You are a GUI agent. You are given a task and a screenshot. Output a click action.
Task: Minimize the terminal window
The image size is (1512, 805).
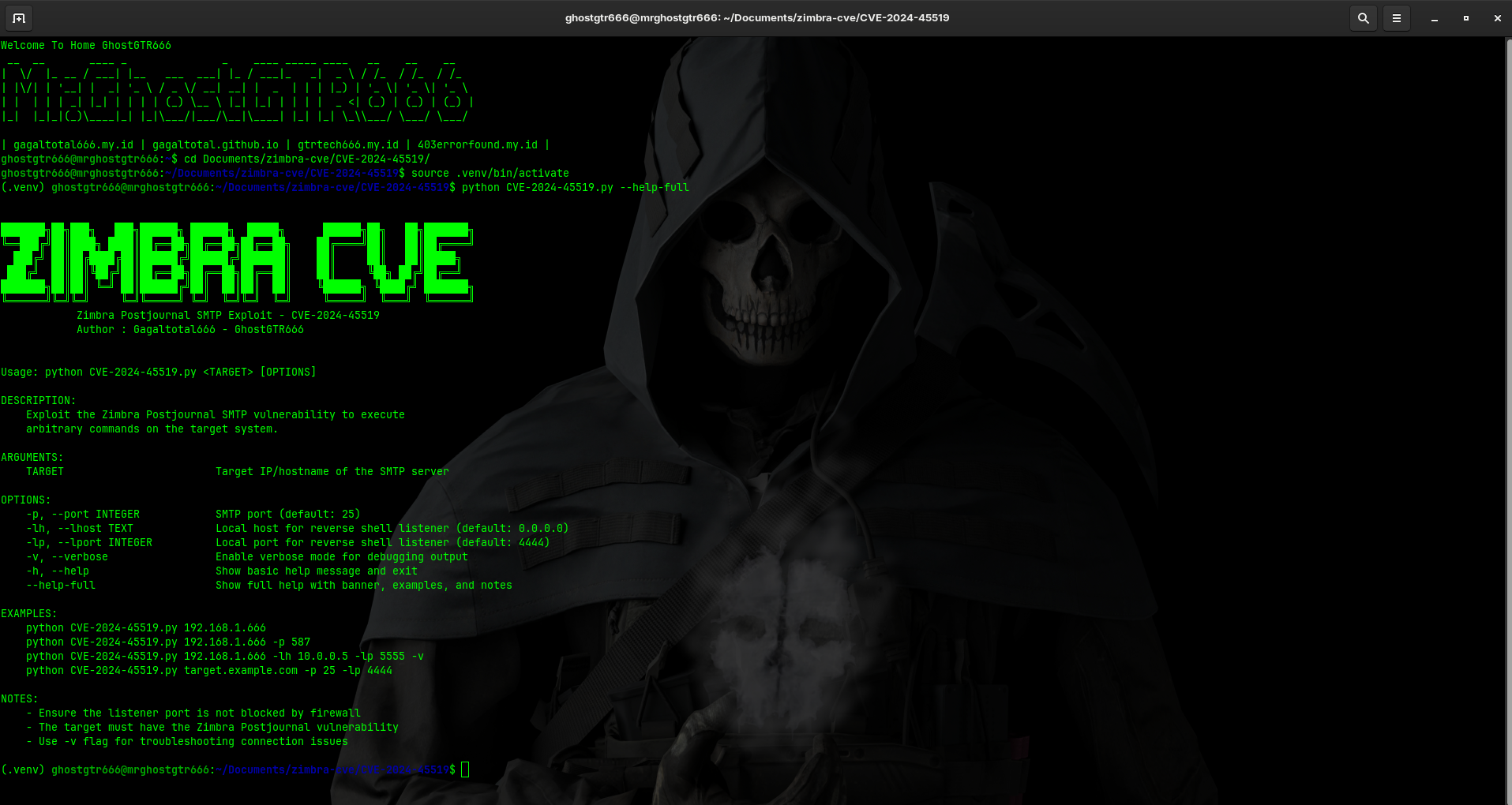[x=1434, y=18]
